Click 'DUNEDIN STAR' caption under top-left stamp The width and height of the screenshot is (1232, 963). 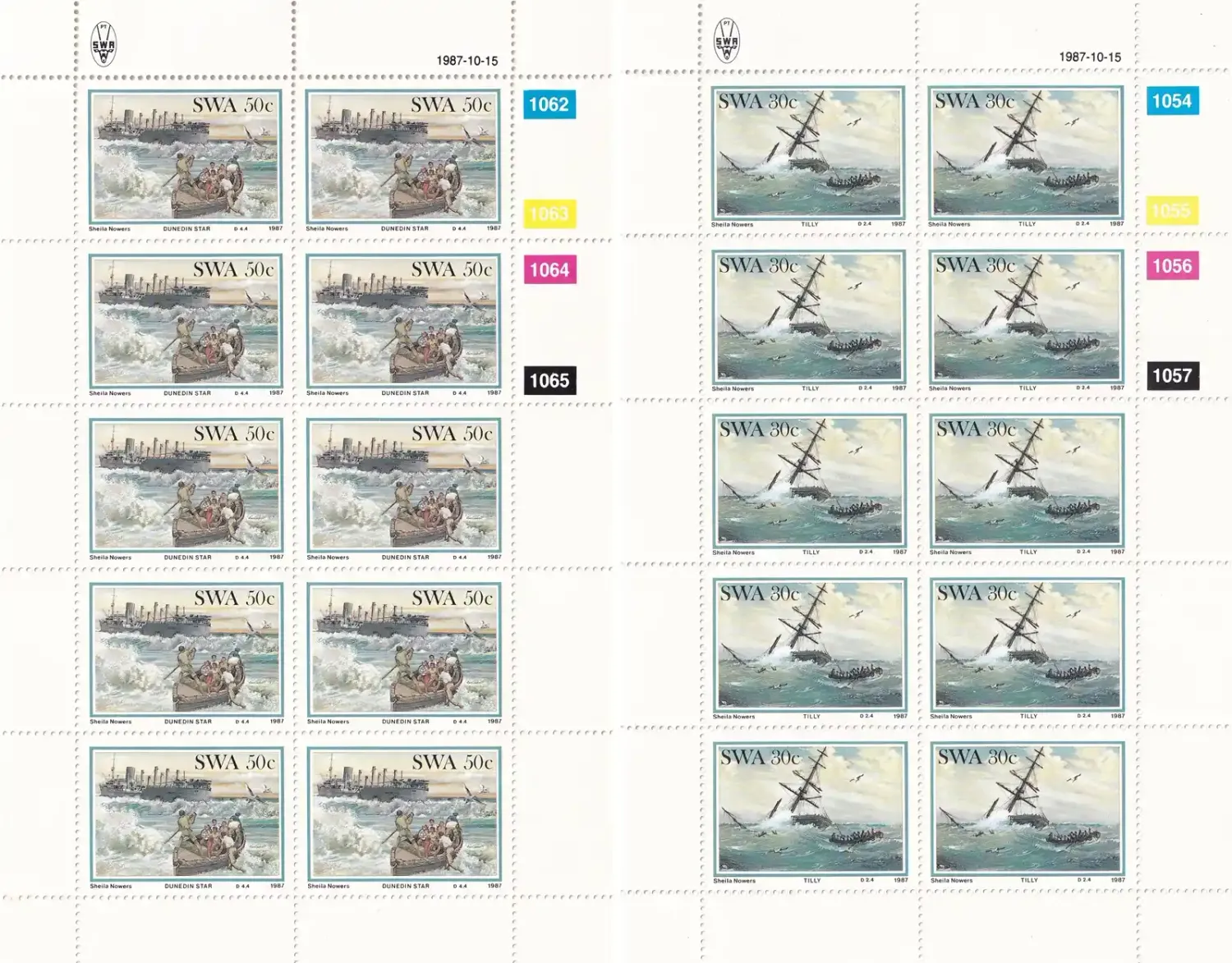pos(186,229)
